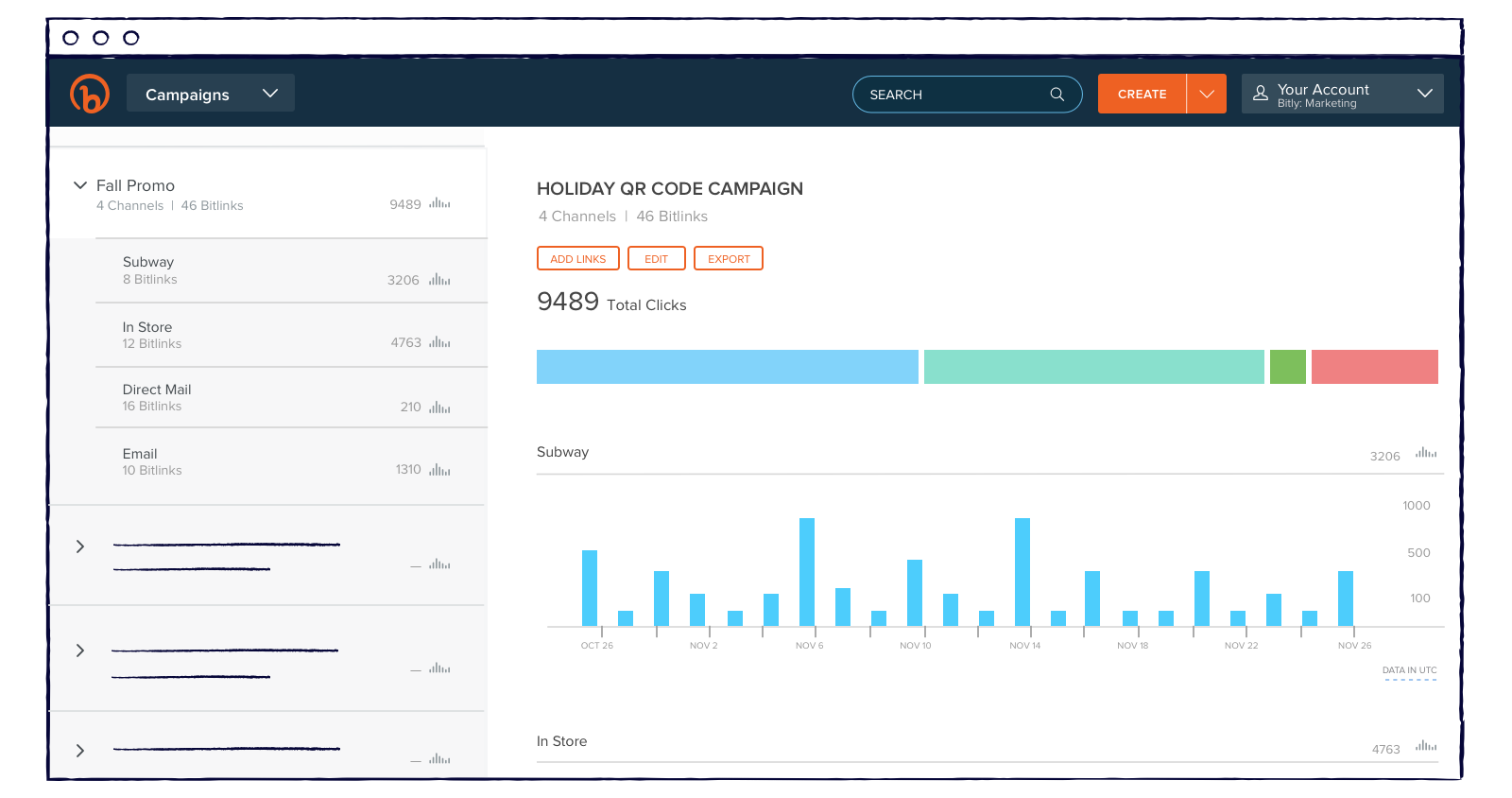Click the second window control circle
1512x798 pixels.
pos(101,38)
